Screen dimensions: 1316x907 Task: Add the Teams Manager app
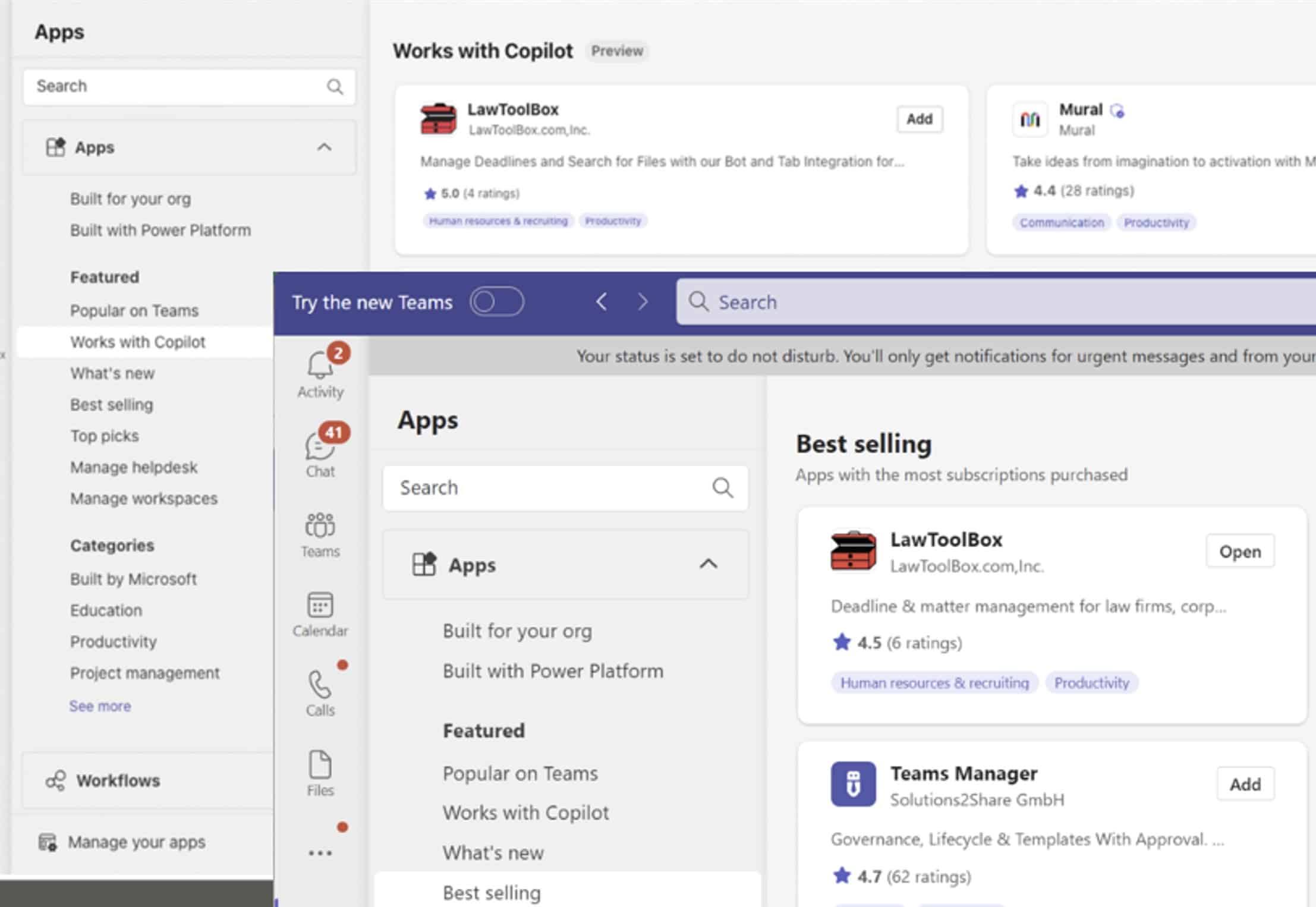[1245, 785]
